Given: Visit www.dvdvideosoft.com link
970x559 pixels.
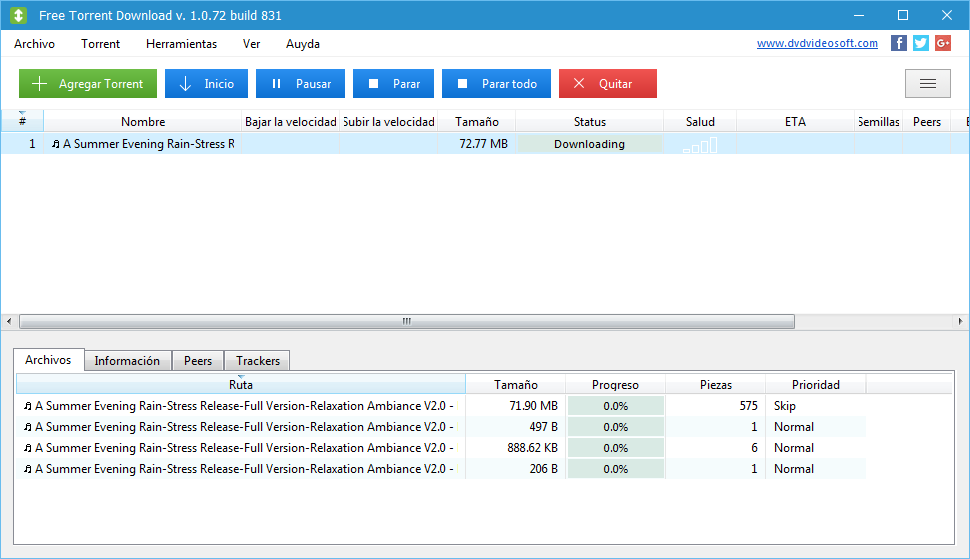Looking at the screenshot, I should click(x=817, y=43).
